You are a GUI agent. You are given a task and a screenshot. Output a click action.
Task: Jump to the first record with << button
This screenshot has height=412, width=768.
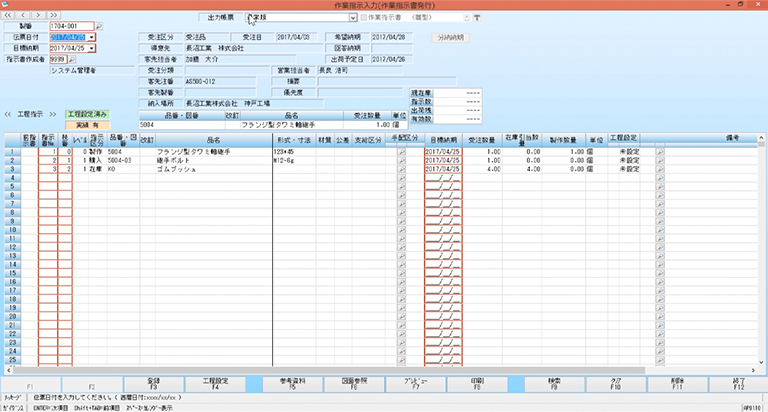click(x=8, y=15)
